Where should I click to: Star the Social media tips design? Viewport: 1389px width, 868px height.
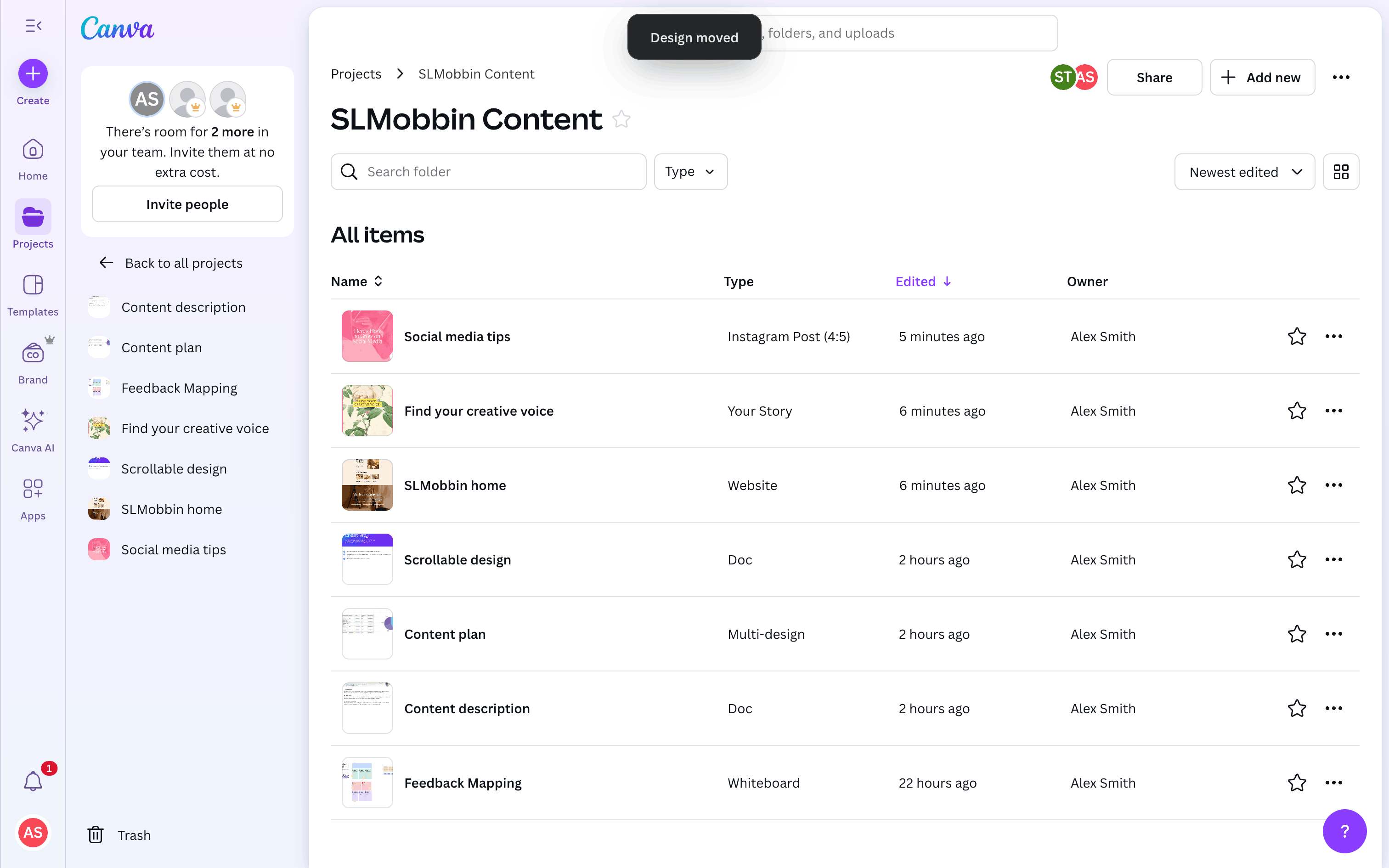click(1297, 336)
